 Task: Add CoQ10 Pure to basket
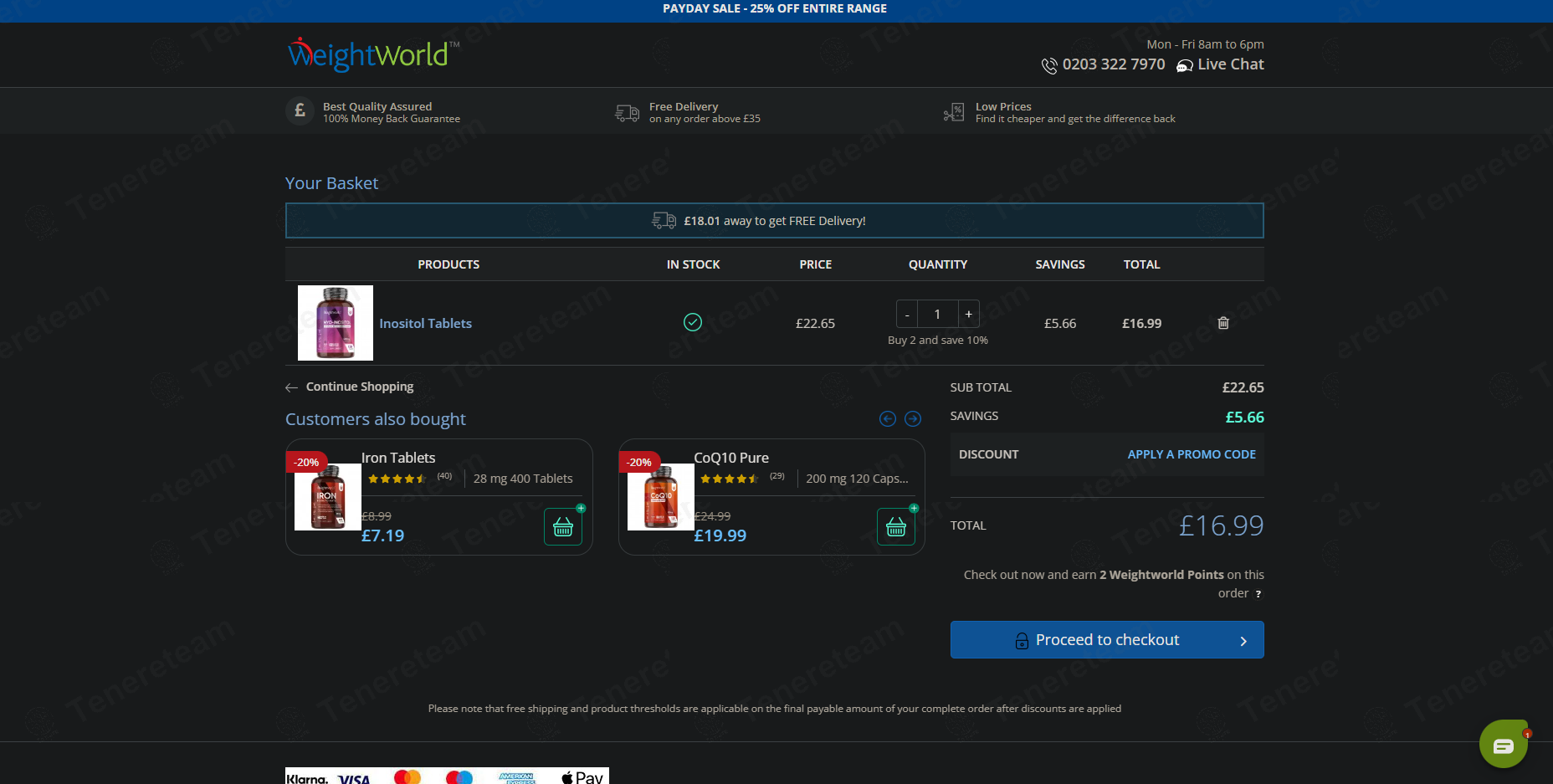click(x=895, y=527)
